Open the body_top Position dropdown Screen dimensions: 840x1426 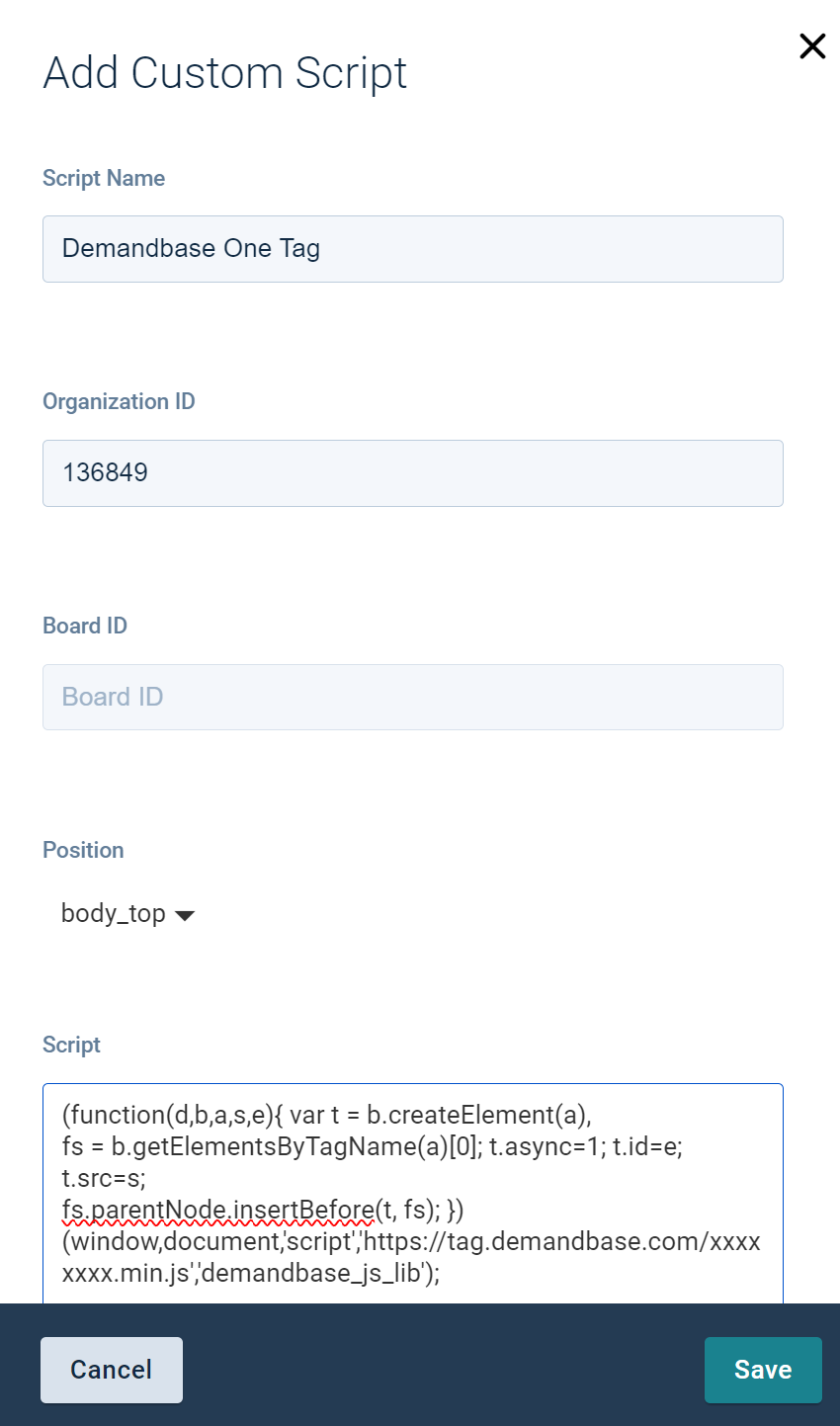click(114, 914)
